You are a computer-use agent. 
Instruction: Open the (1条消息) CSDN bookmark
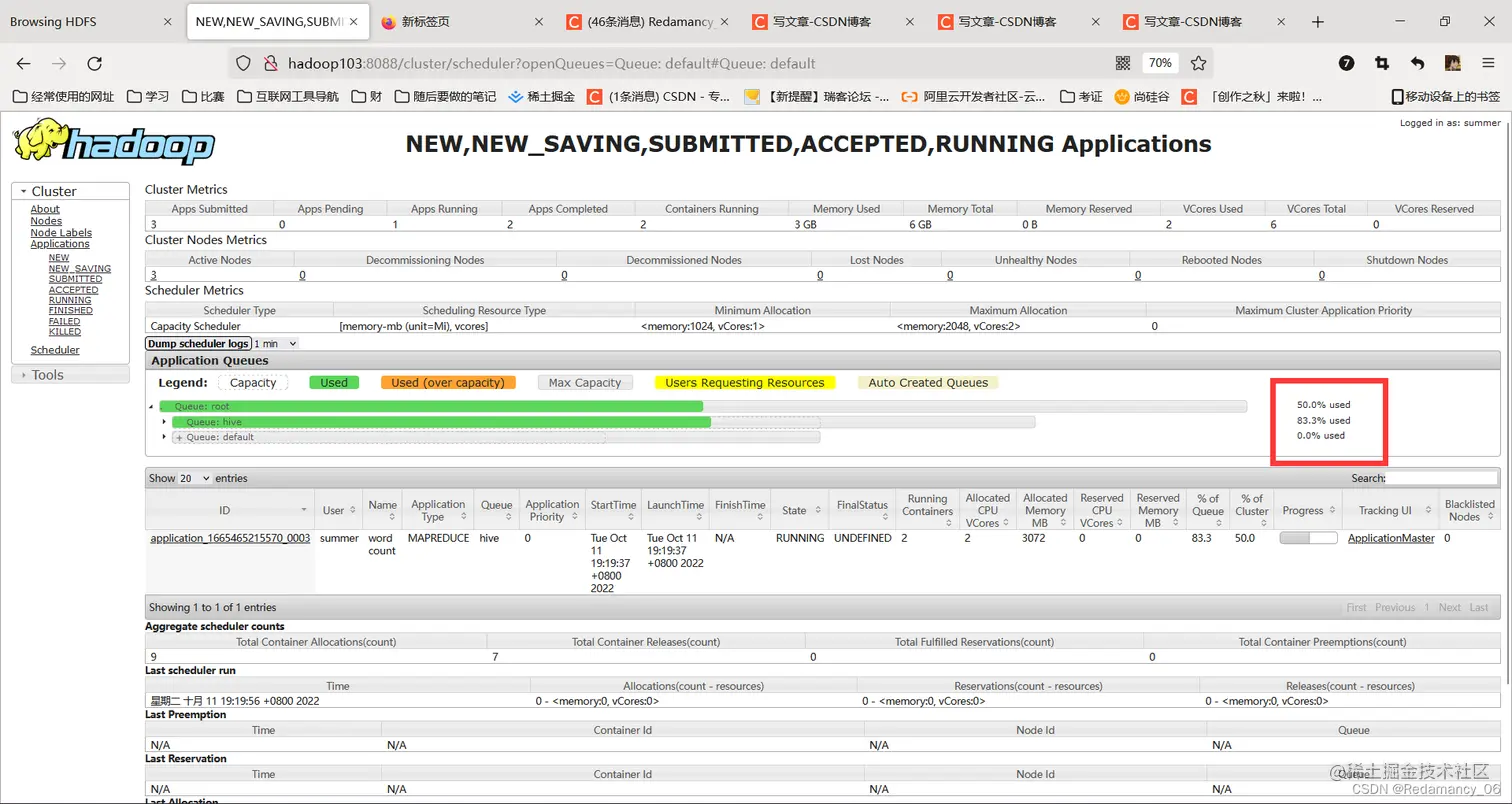pyautogui.click(x=660, y=97)
